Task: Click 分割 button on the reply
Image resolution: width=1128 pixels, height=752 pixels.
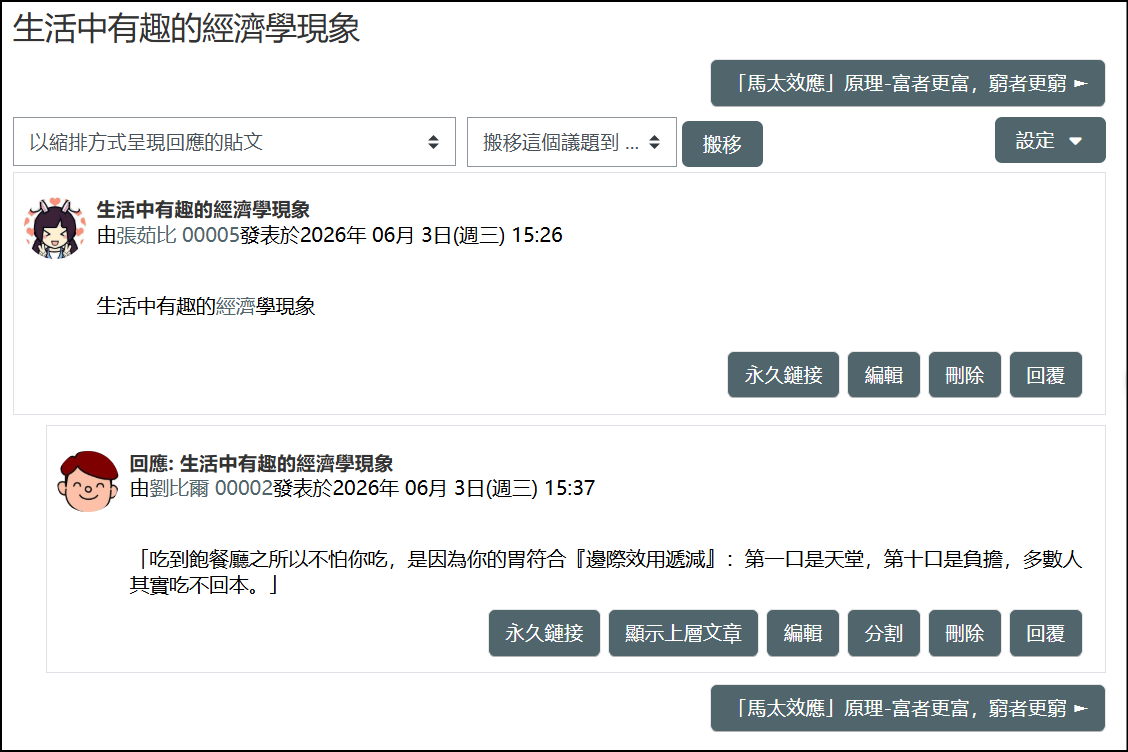Action: (883, 633)
